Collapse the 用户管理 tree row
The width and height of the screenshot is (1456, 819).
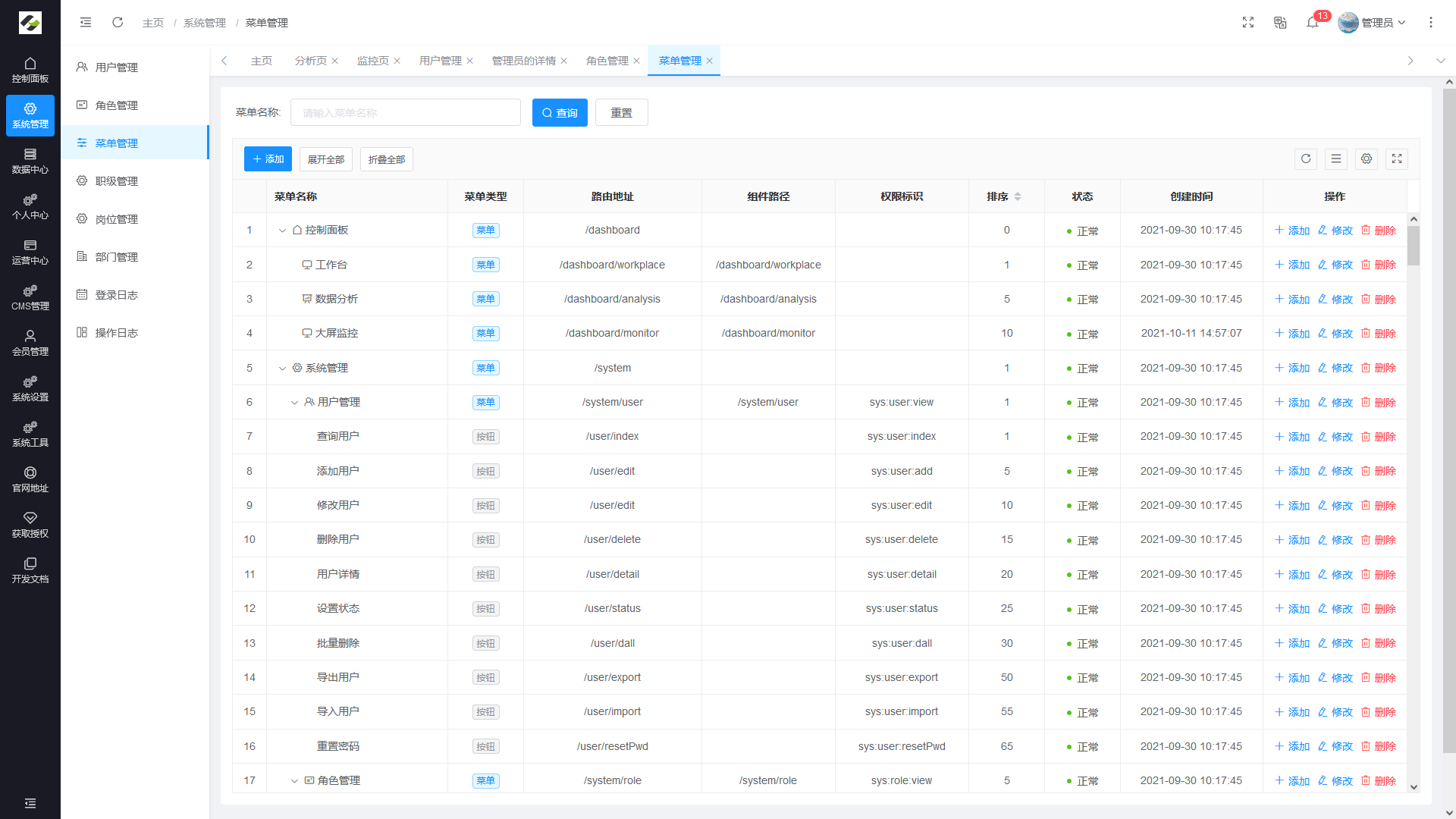pyautogui.click(x=294, y=403)
